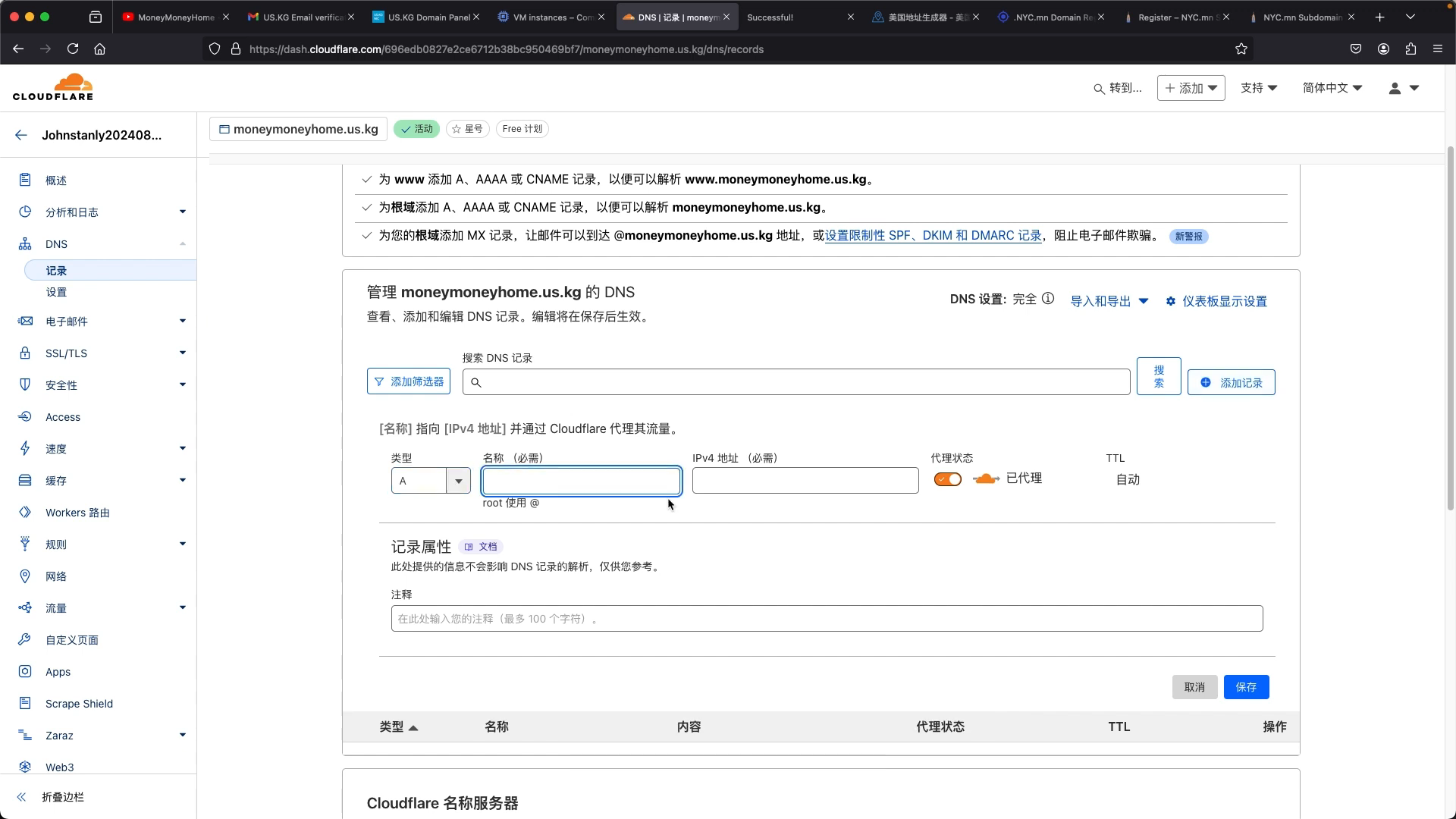The image size is (1456, 819).
Task: Click the back arrow beside account name
Action: [21, 135]
